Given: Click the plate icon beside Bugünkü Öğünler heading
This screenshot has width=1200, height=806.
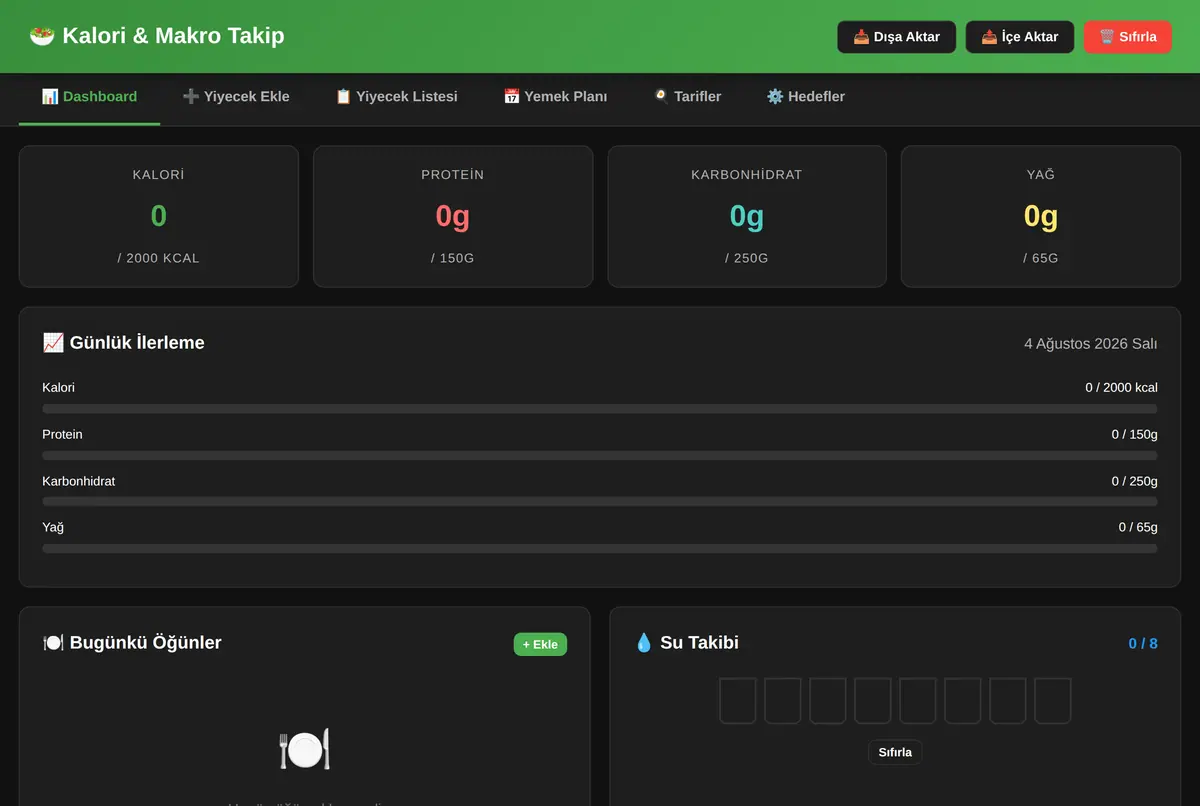Looking at the screenshot, I should coord(53,643).
